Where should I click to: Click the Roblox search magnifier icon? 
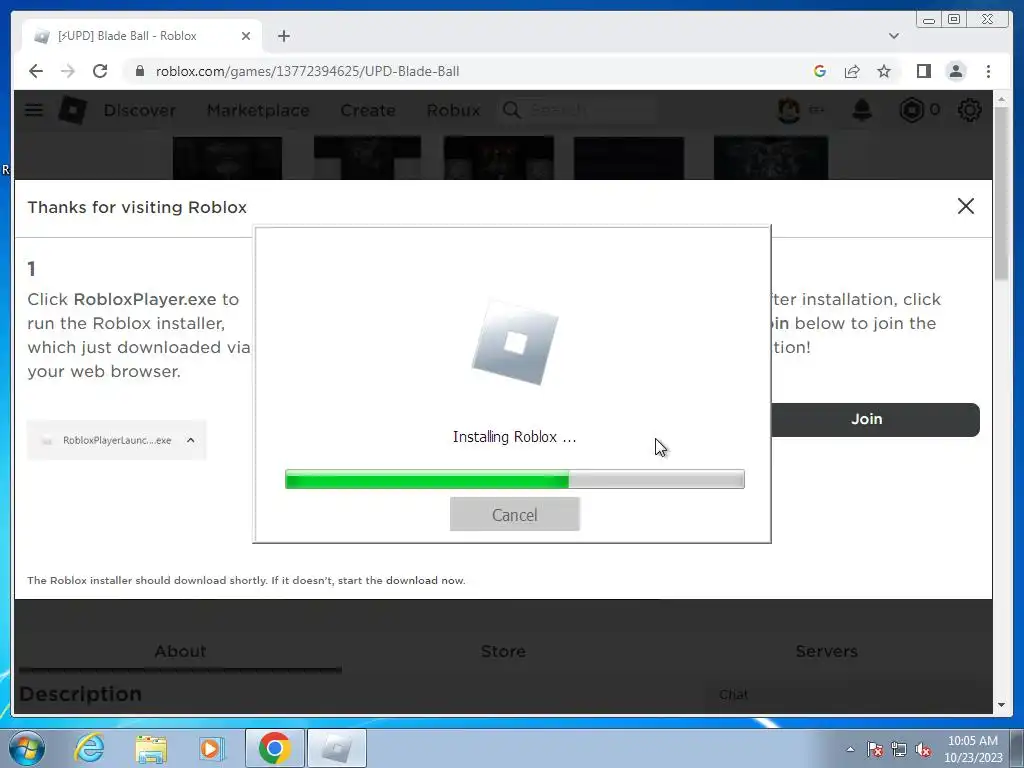click(512, 110)
